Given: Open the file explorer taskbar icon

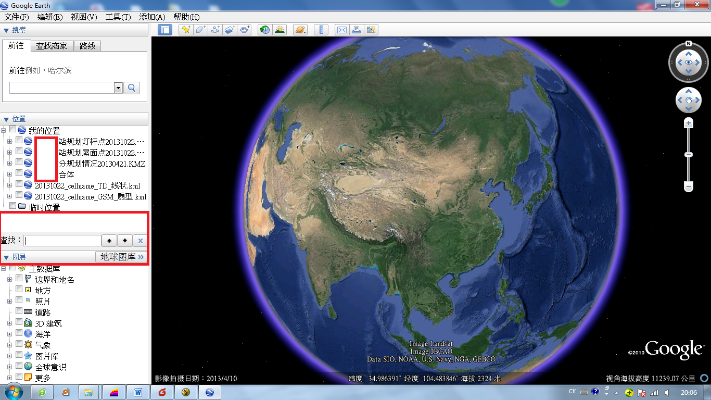Looking at the screenshot, I should pos(88,392).
